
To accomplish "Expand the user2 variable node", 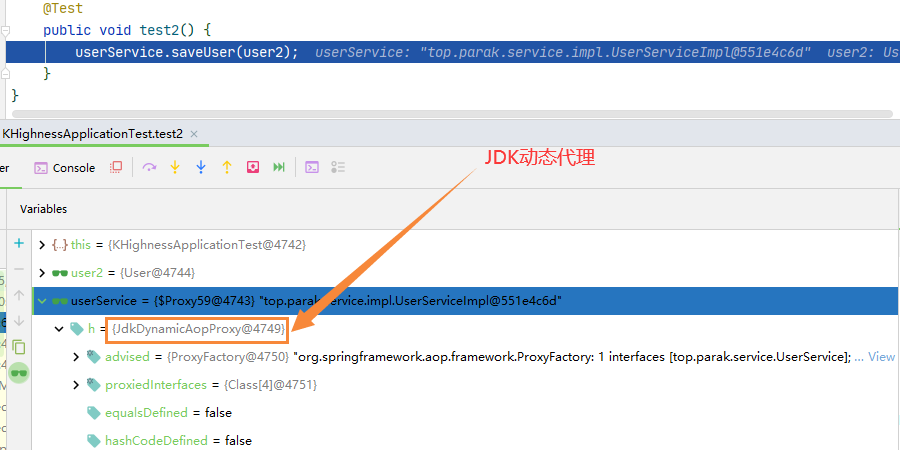I will pyautogui.click(x=41, y=273).
